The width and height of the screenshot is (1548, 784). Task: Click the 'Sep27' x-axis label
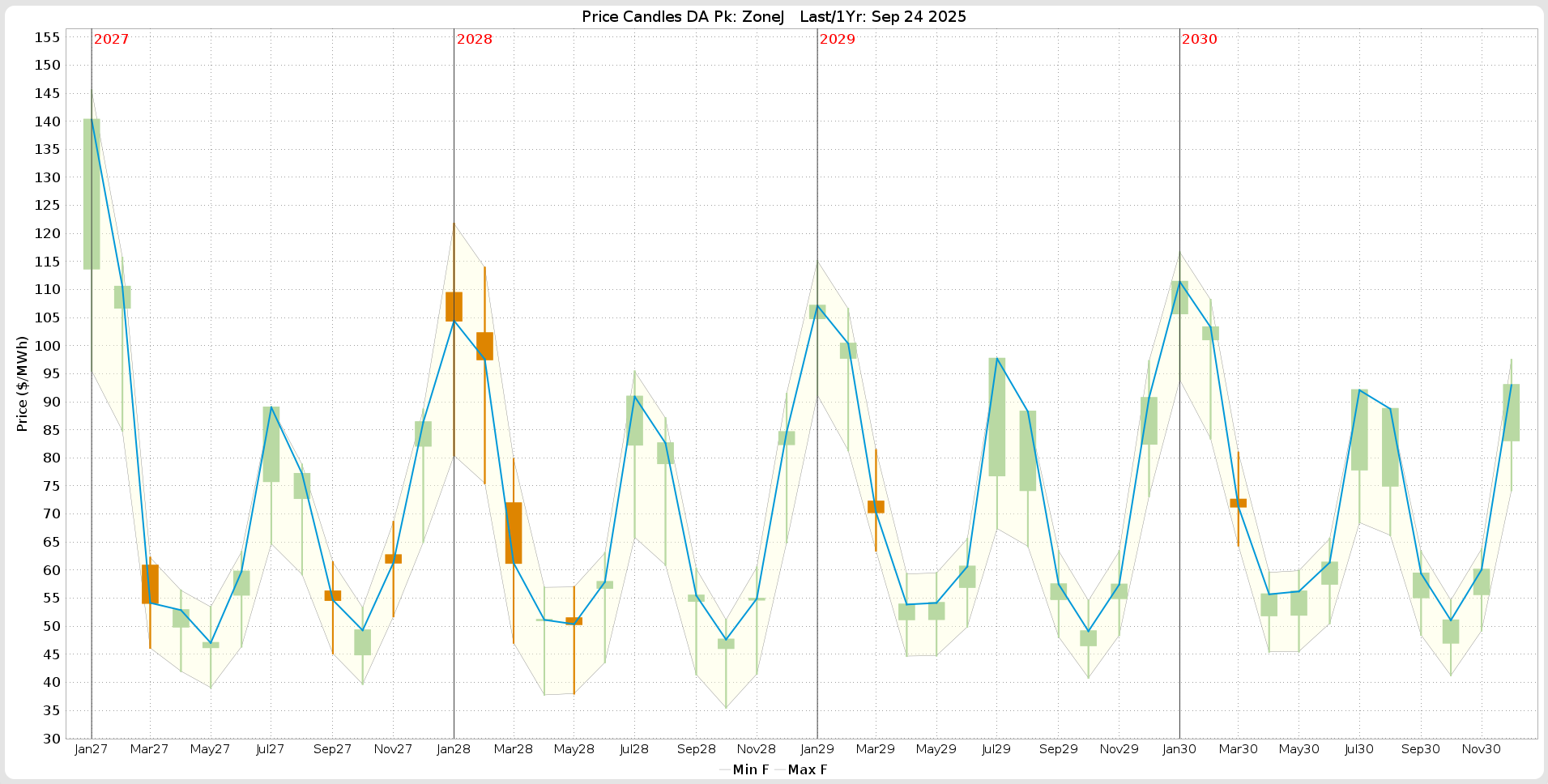pyautogui.click(x=332, y=749)
